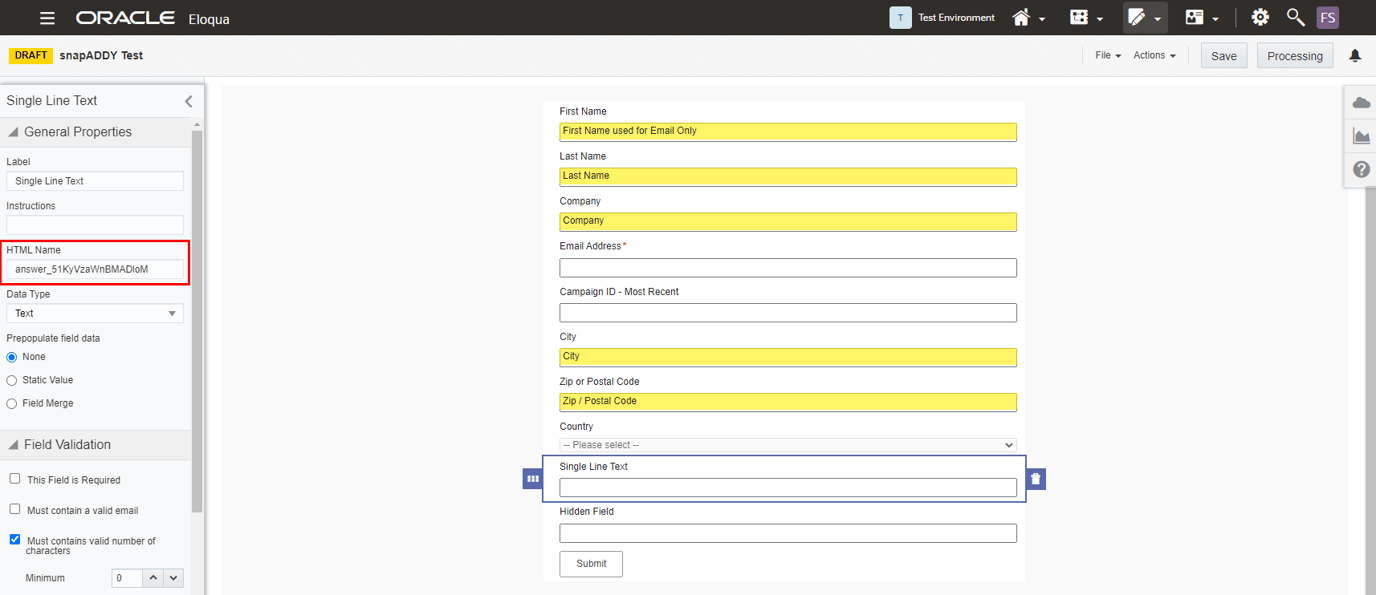Delete the Single Line Text field
The height and width of the screenshot is (595, 1376).
point(1035,479)
